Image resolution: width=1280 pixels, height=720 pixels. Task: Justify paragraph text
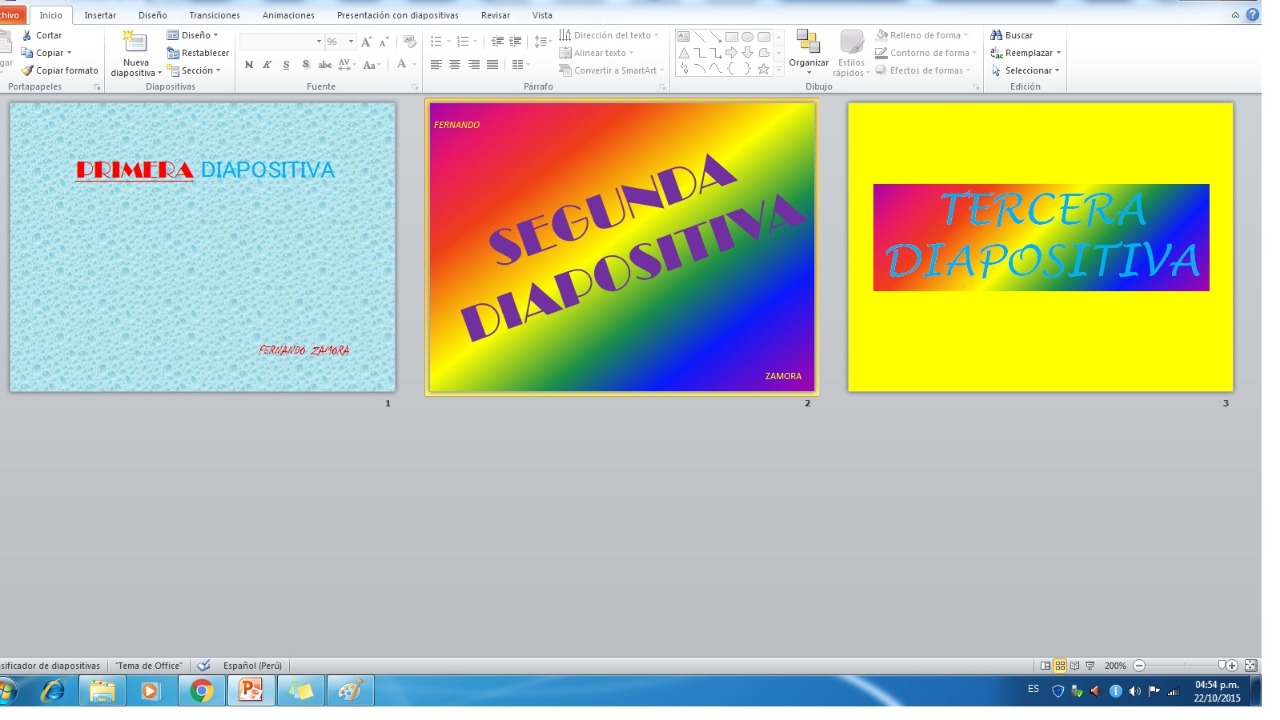click(492, 65)
